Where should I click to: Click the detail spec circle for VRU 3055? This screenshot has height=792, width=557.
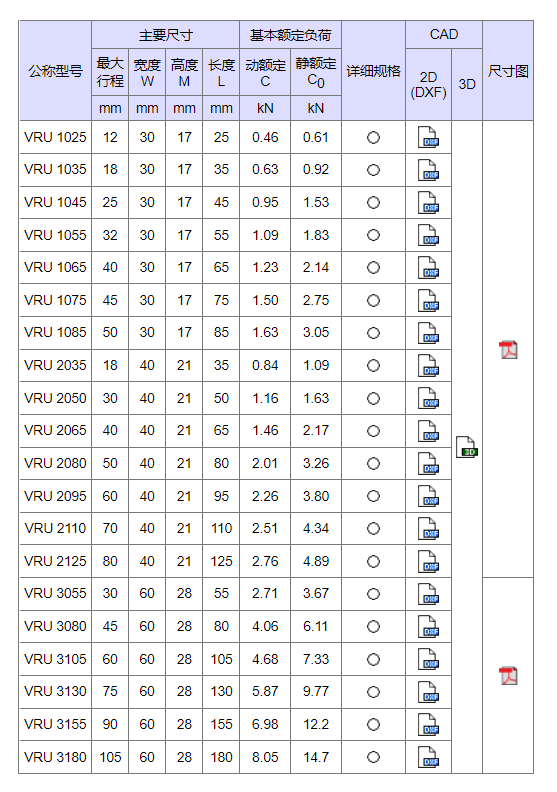click(x=373, y=594)
